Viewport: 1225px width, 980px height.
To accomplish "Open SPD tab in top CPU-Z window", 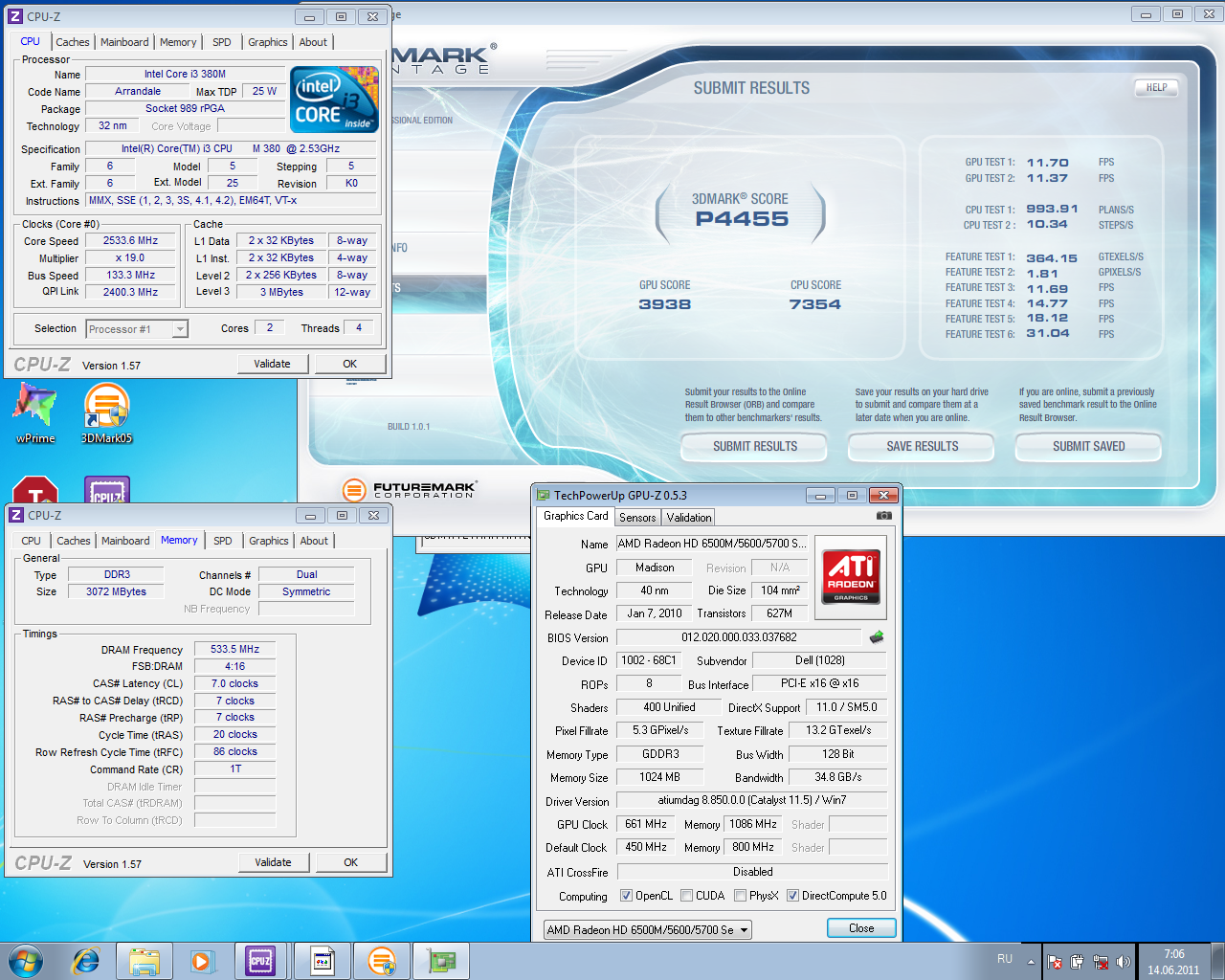I will [x=222, y=42].
